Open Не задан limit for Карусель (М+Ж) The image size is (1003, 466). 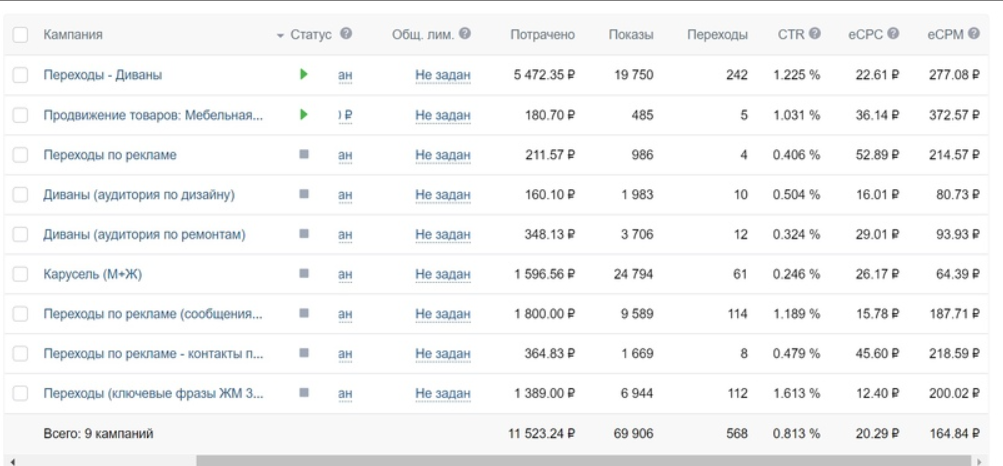click(443, 275)
